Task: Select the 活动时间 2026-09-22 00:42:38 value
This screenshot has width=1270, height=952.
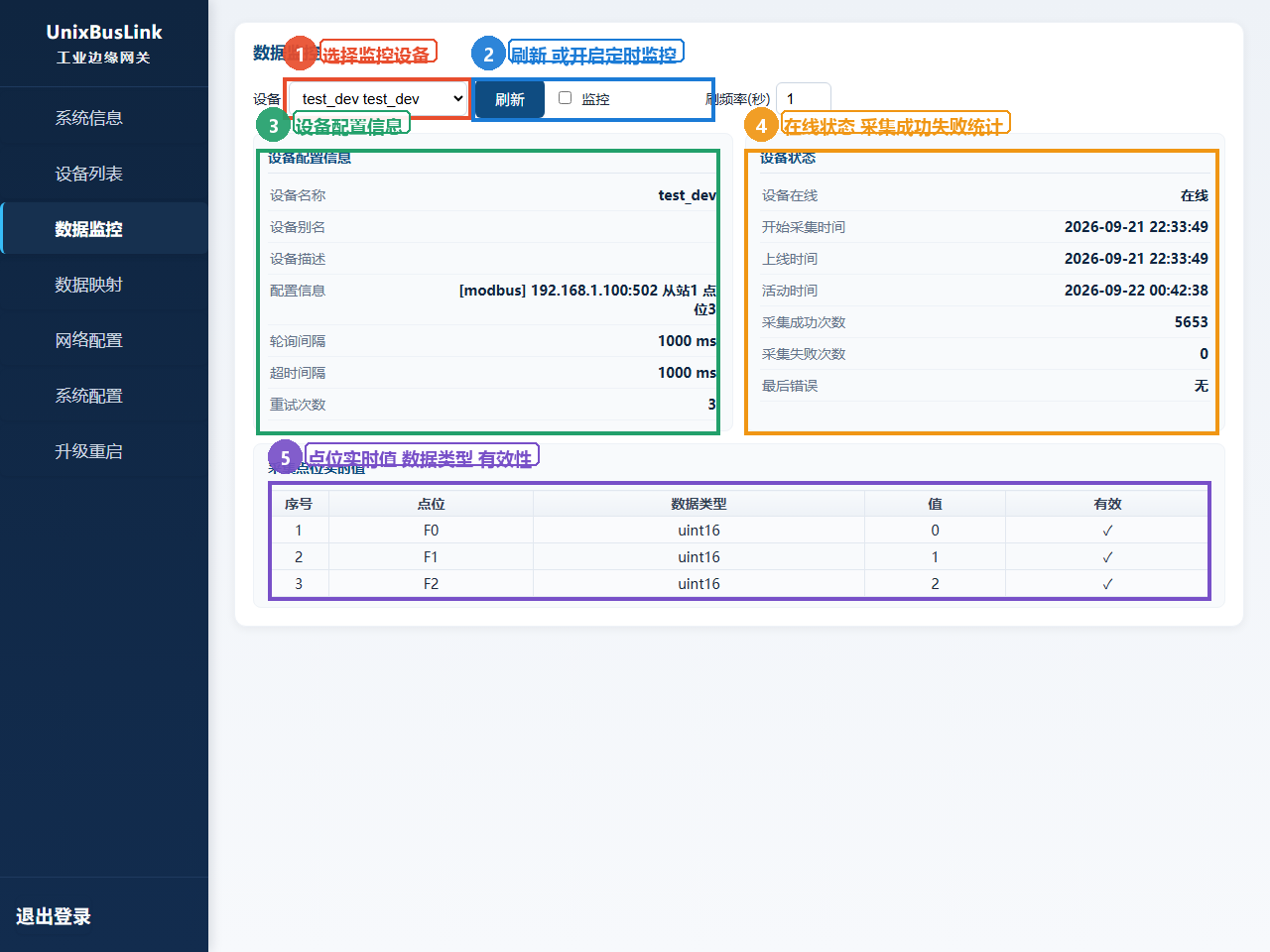Action: [1136, 291]
